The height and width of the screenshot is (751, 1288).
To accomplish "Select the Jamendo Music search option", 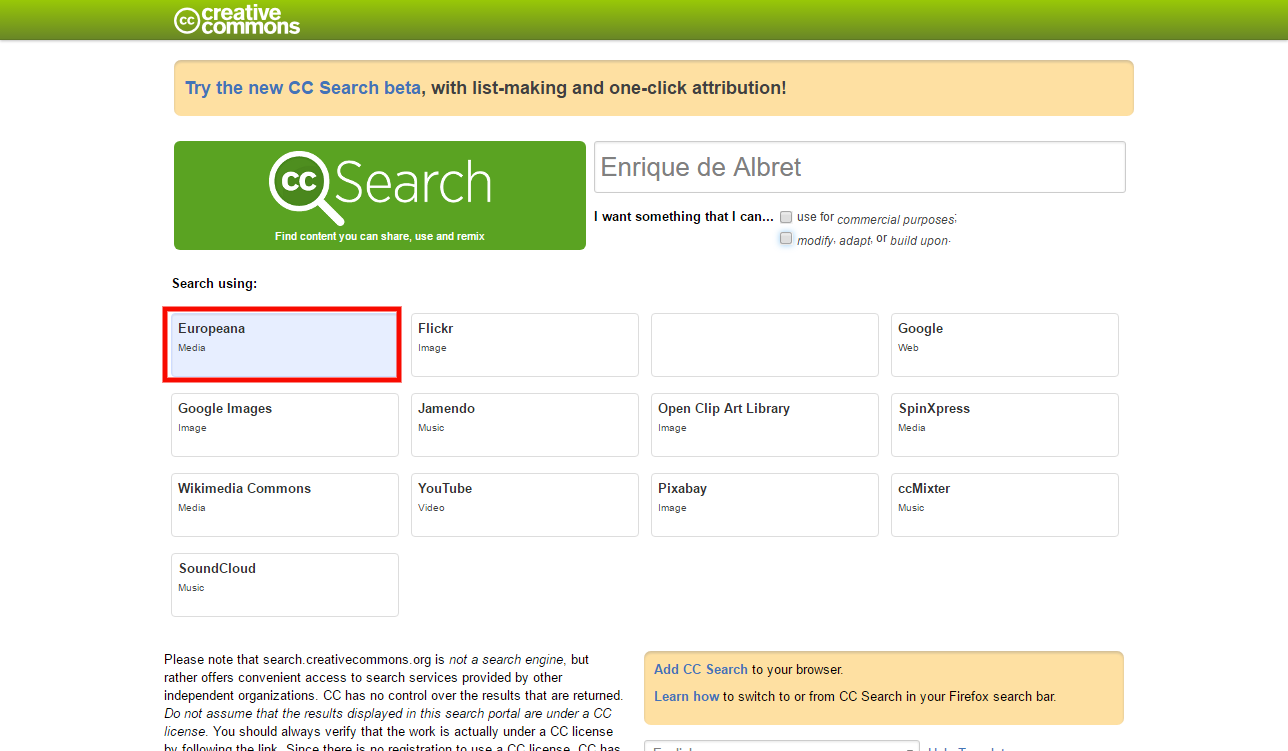I will 525,425.
